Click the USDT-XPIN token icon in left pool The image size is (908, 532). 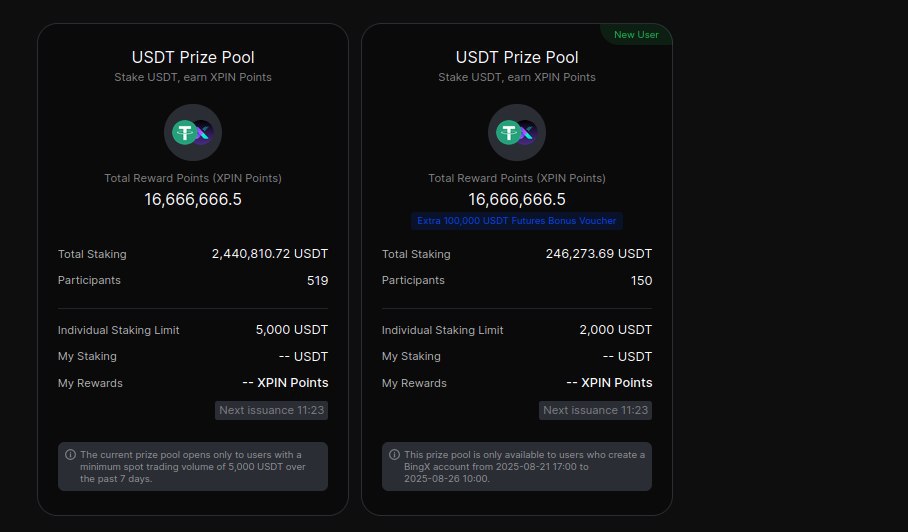click(x=193, y=133)
